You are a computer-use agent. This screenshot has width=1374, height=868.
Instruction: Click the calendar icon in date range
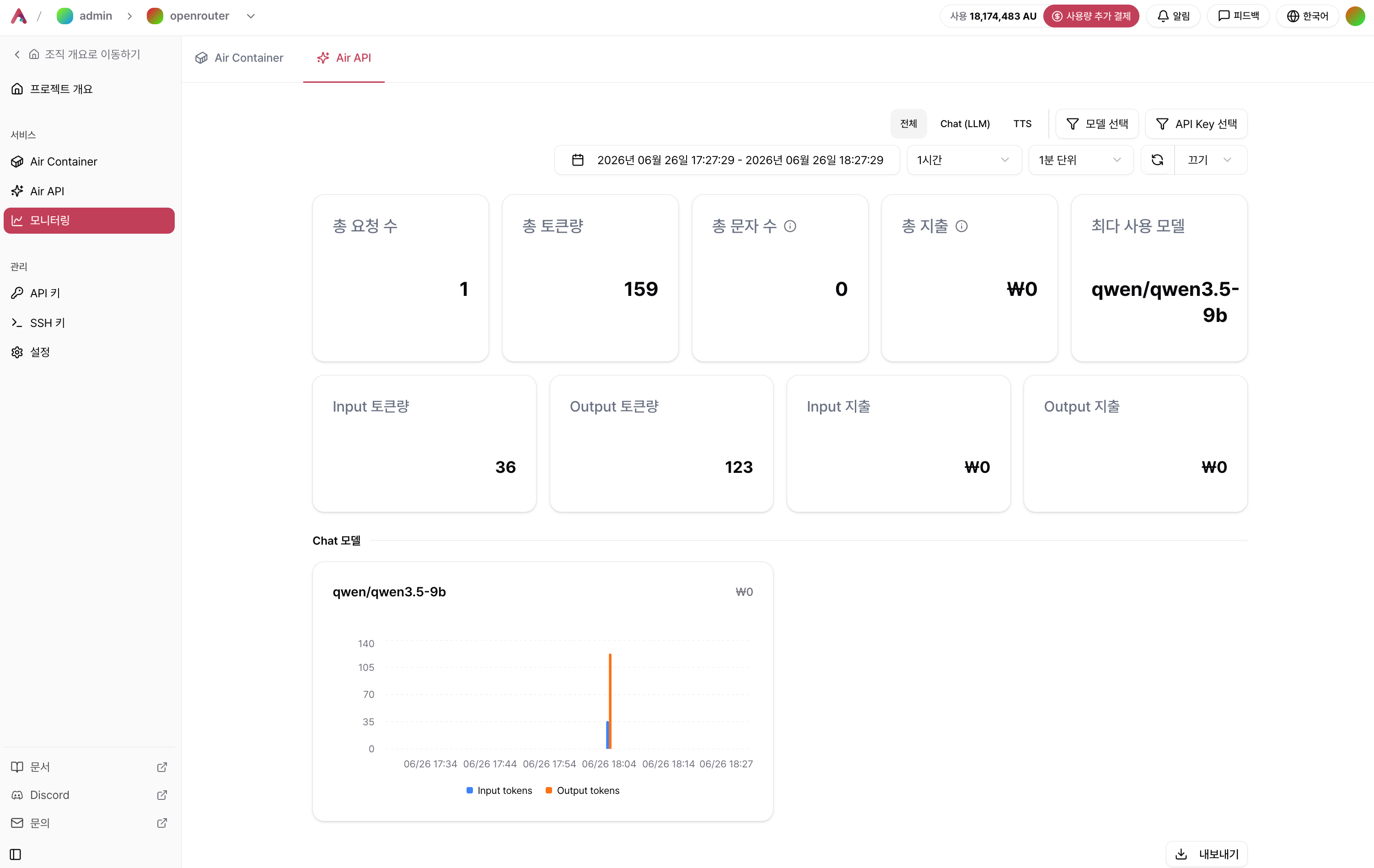577,161
